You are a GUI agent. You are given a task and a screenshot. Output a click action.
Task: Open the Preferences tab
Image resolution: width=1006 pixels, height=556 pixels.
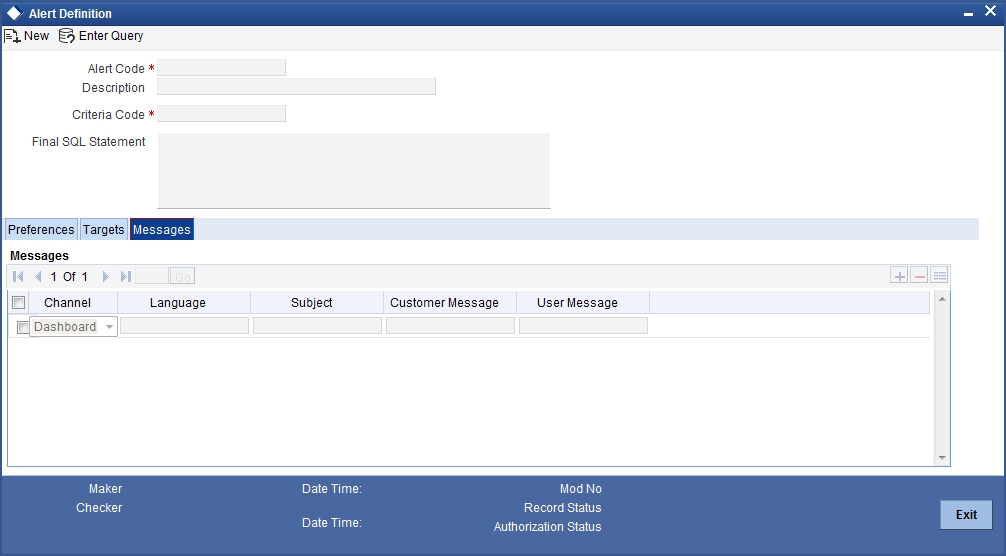[41, 230]
